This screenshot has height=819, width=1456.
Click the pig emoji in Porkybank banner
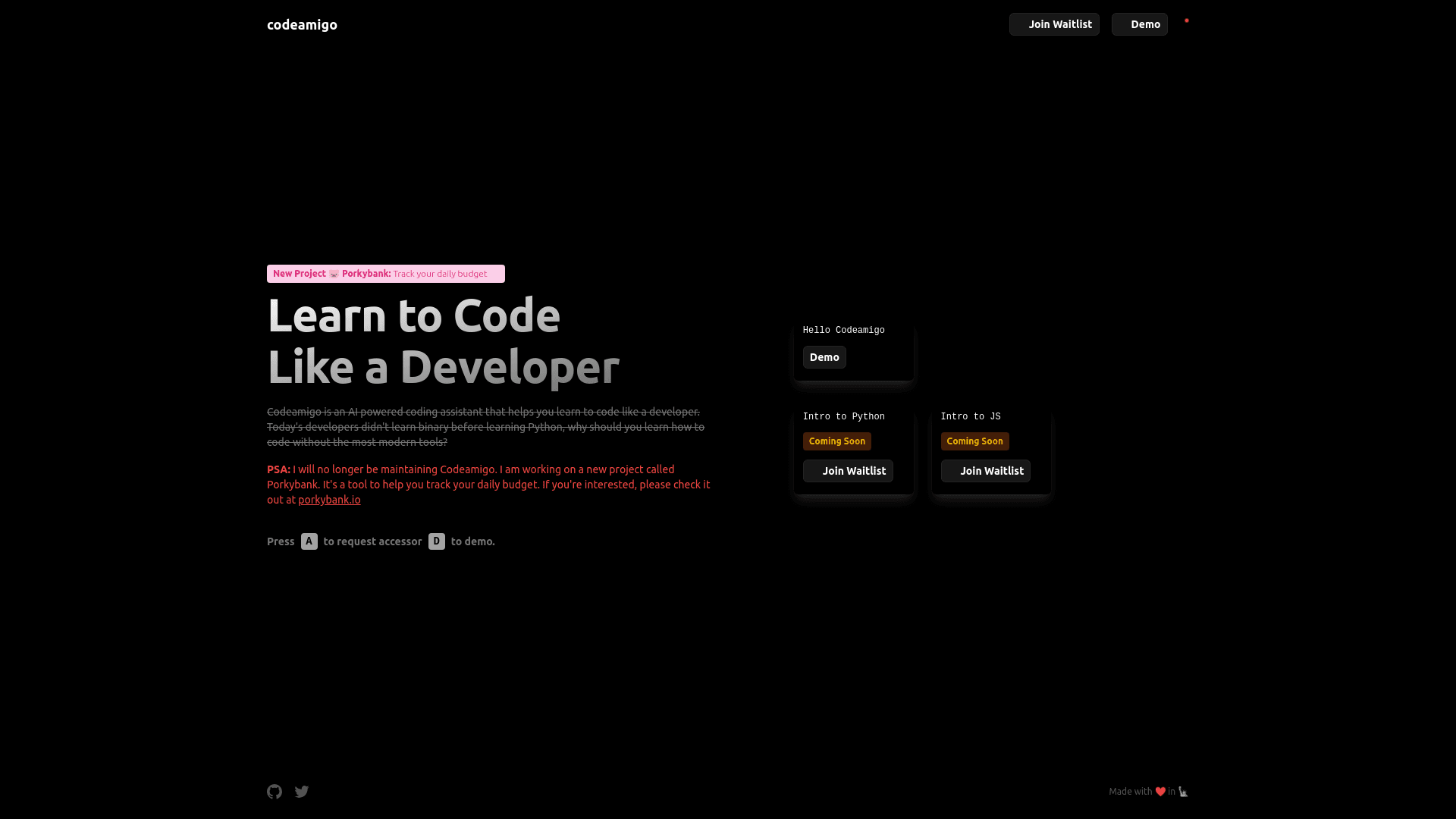(334, 274)
